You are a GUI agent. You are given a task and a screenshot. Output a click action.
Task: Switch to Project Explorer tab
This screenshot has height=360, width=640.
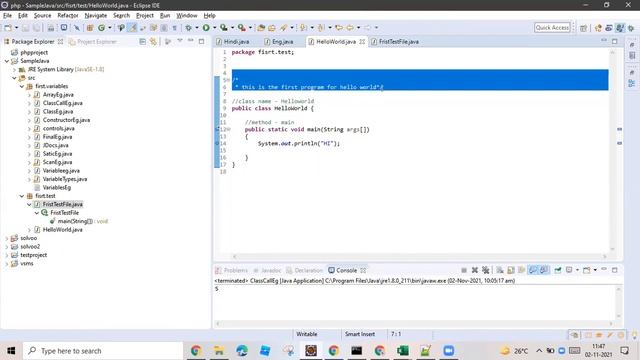coord(93,42)
